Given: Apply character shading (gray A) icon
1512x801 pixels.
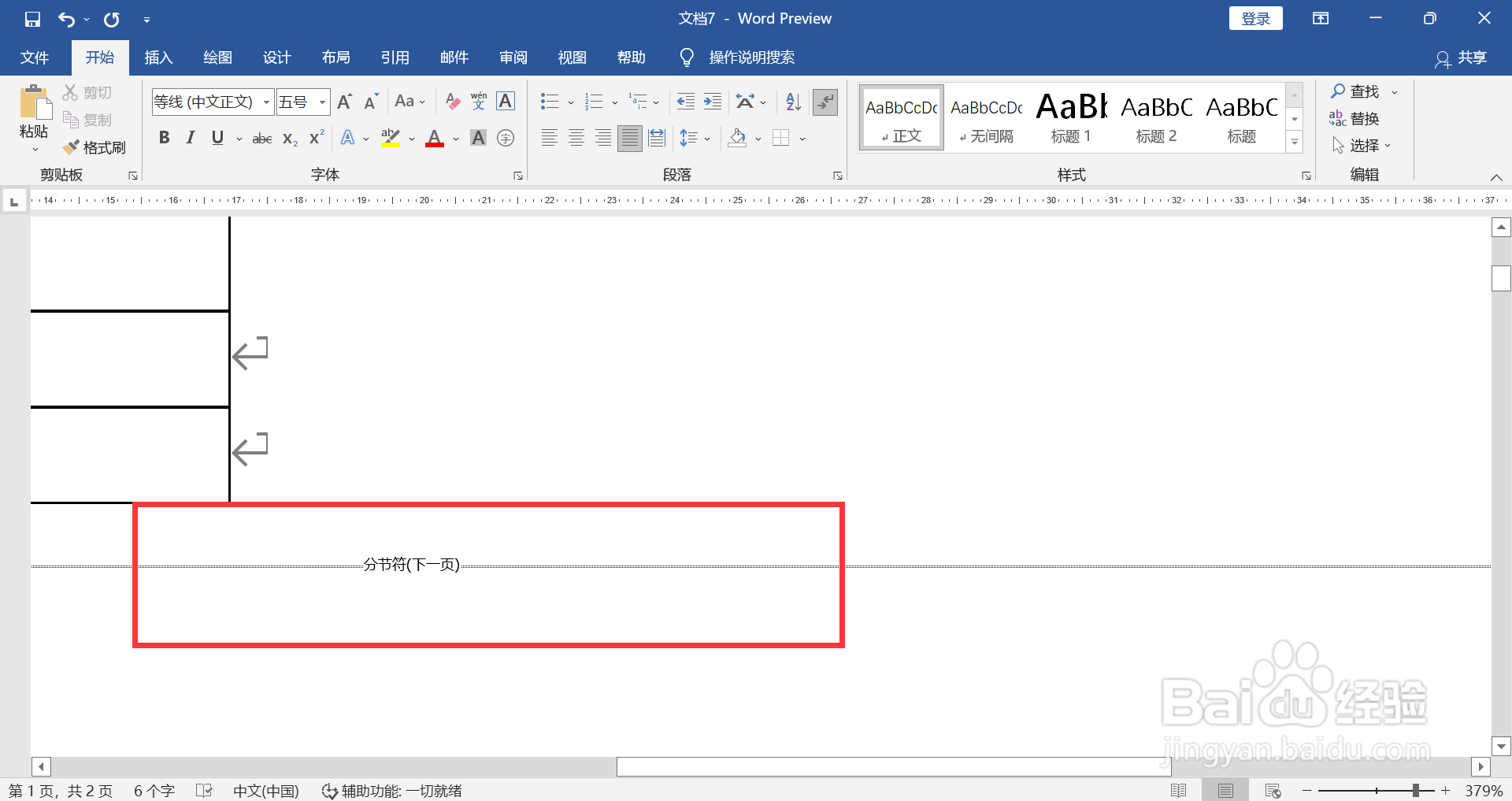Looking at the screenshot, I should 478,138.
